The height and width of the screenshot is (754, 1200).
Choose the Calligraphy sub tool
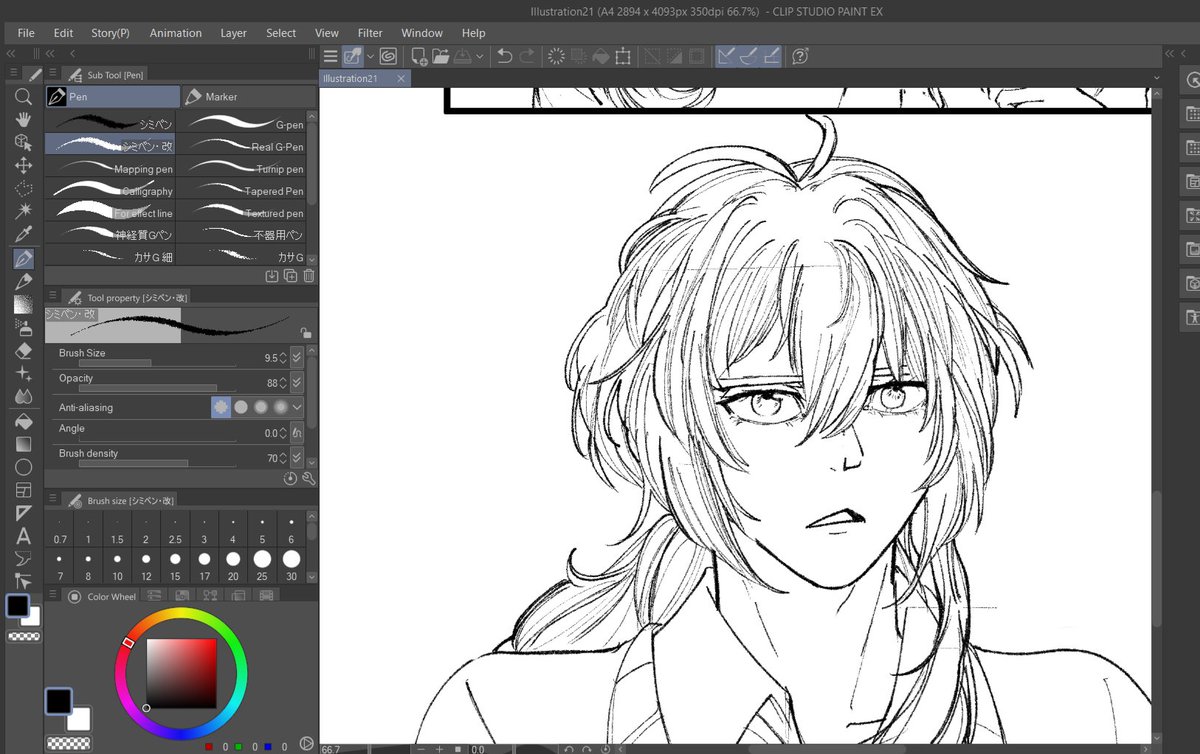pos(110,190)
